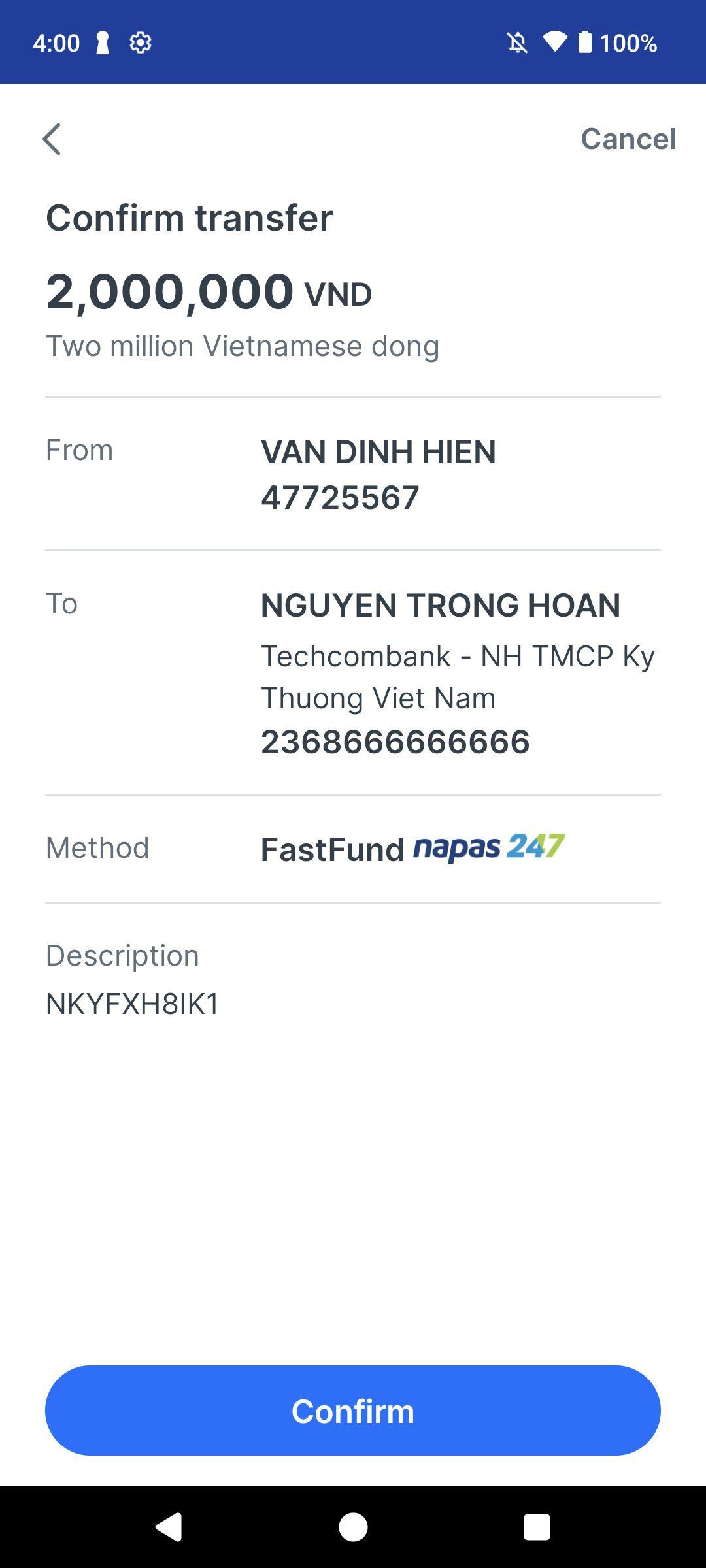Open recent apps square button

coord(537,1527)
